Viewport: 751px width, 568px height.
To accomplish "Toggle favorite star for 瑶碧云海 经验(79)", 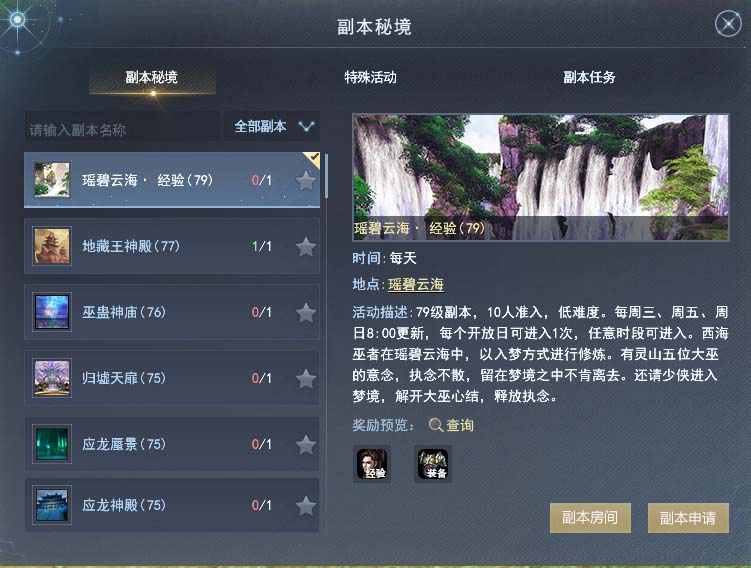I will point(306,181).
